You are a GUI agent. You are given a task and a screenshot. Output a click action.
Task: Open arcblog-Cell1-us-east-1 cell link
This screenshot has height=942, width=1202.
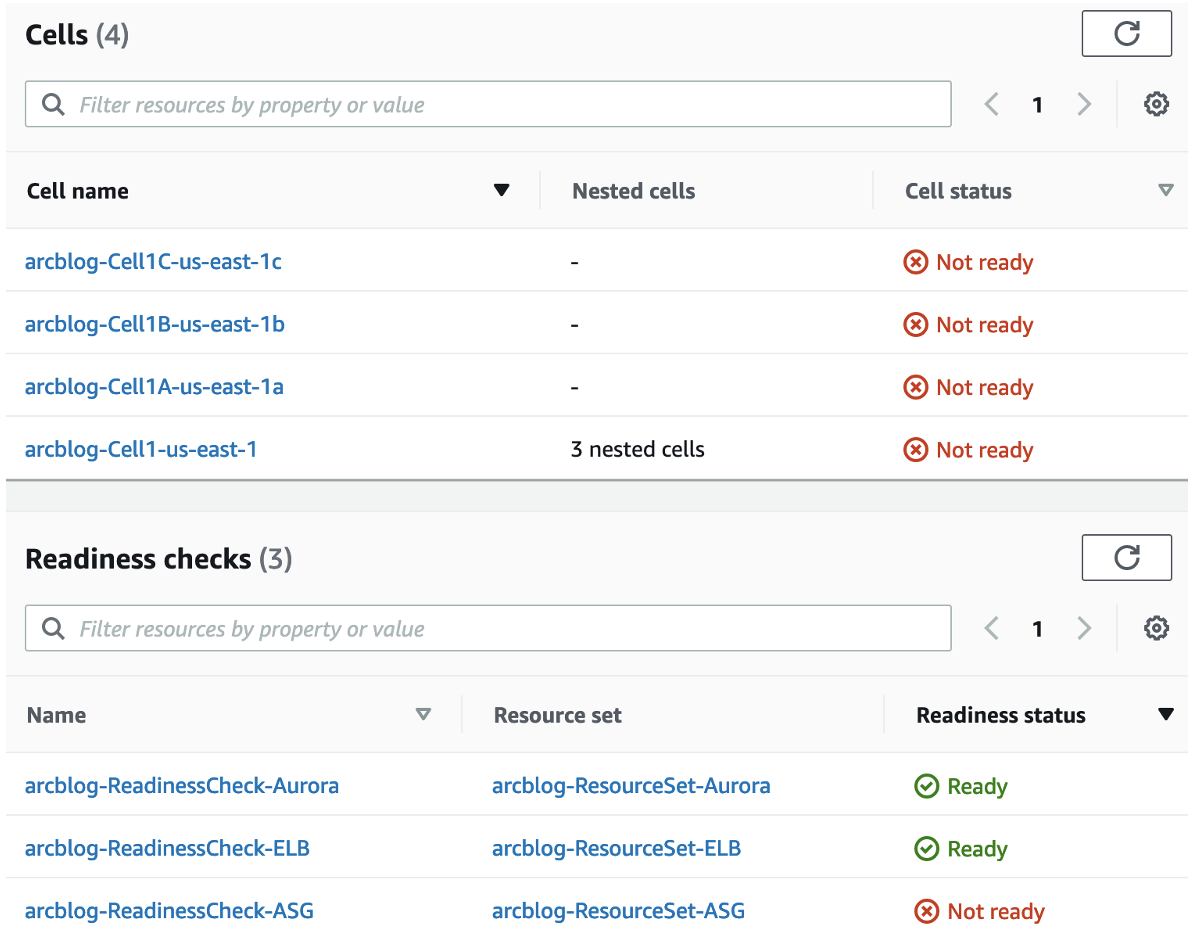pyautogui.click(x=141, y=449)
